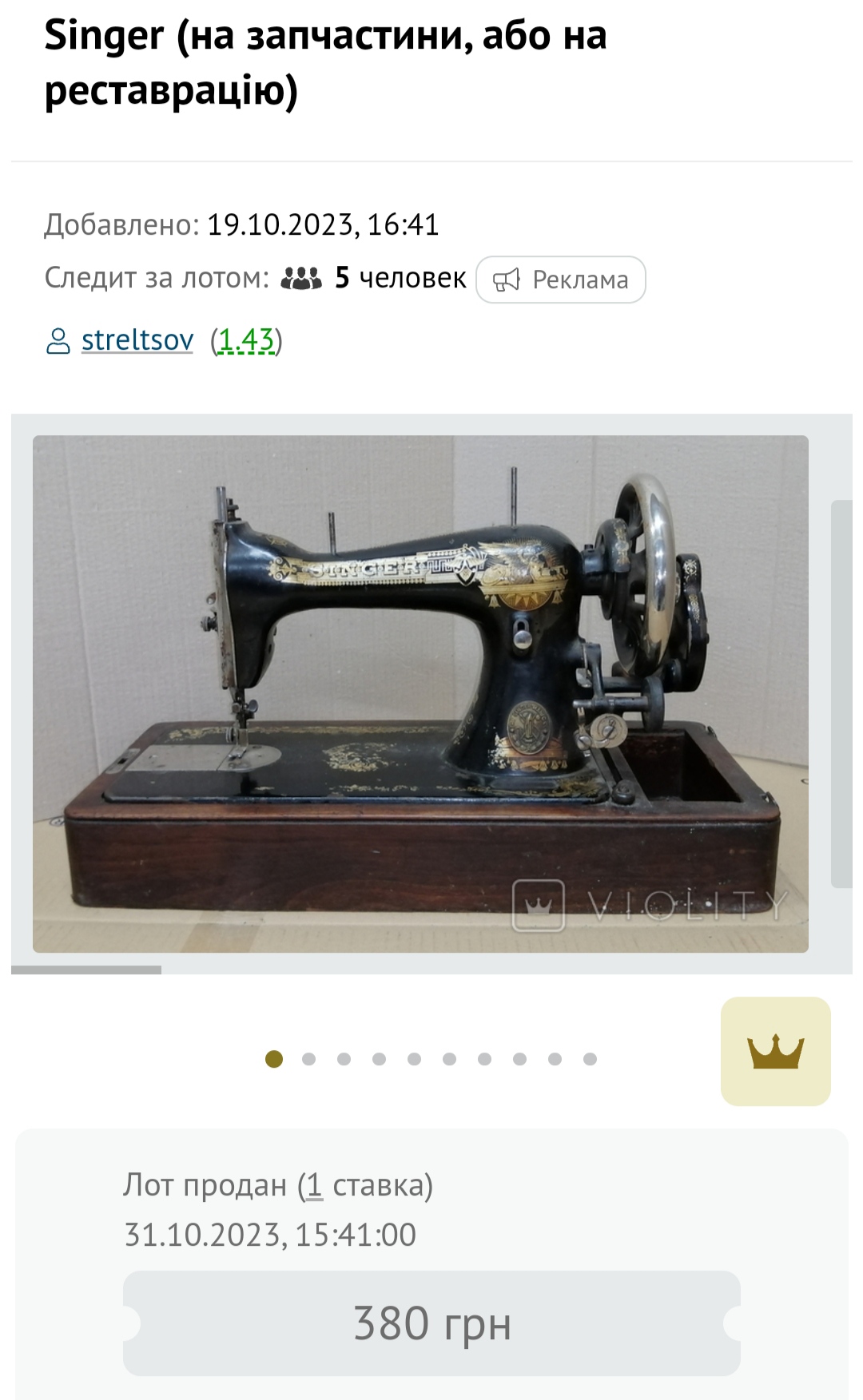
Task: Click the gold crown icon button
Action: [x=775, y=1051]
